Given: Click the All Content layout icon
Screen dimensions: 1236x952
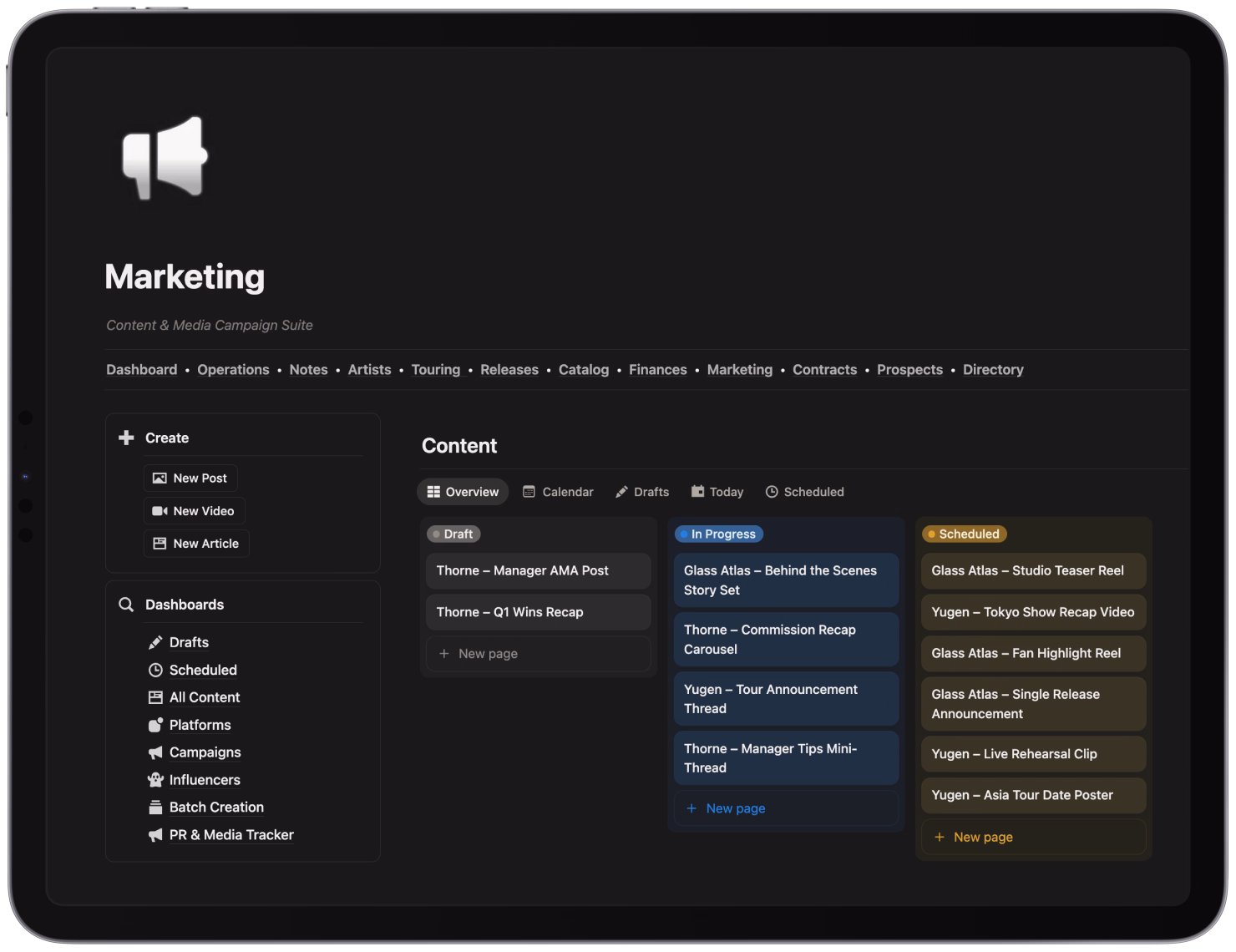Looking at the screenshot, I should [x=155, y=697].
